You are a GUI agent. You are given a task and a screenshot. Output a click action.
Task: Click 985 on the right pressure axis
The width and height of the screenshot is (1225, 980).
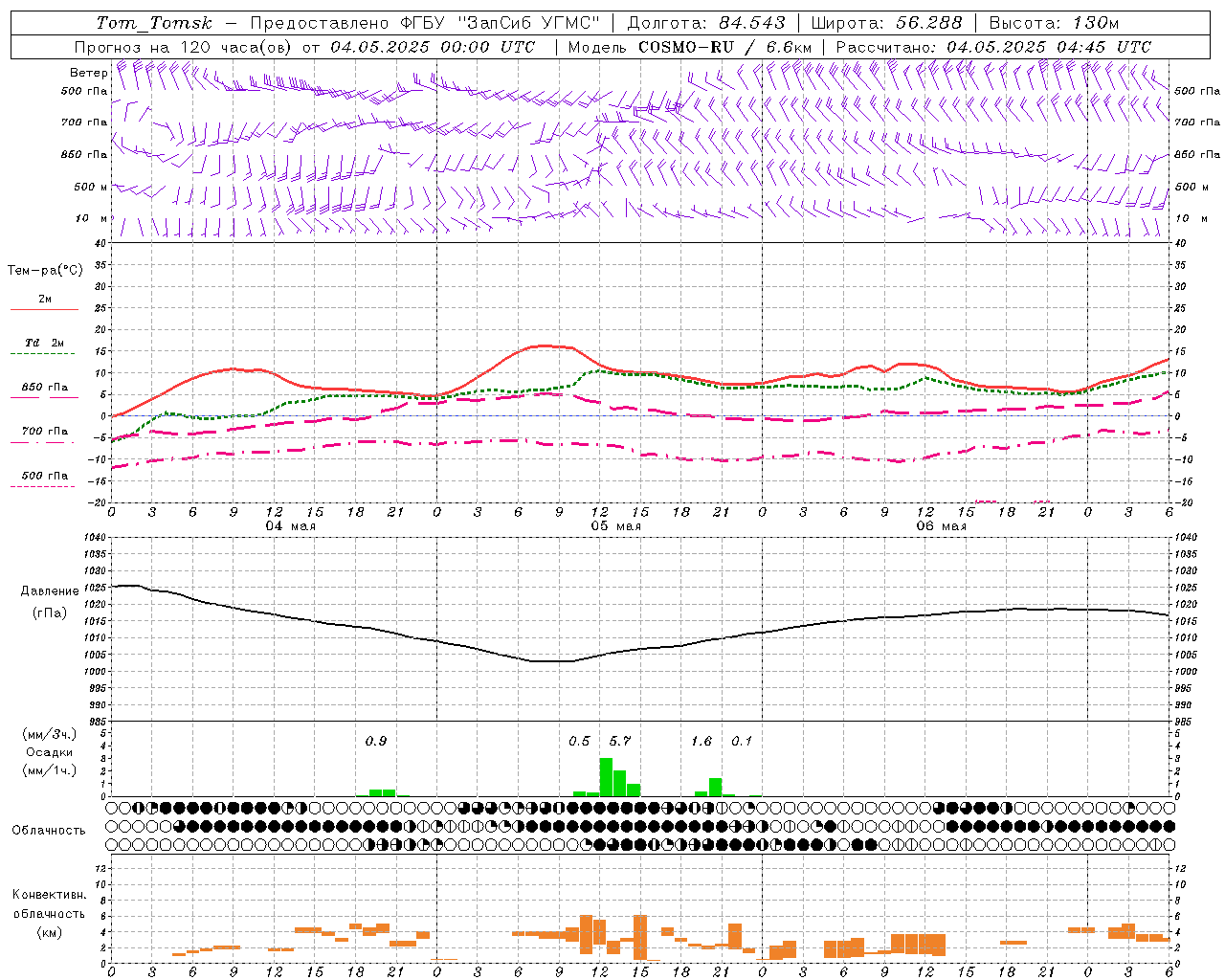pos(1184,722)
